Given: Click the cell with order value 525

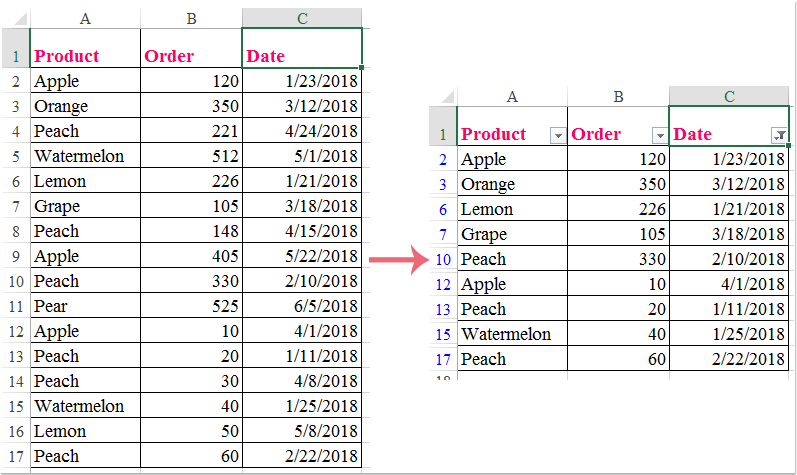Looking at the screenshot, I should 190,306.
